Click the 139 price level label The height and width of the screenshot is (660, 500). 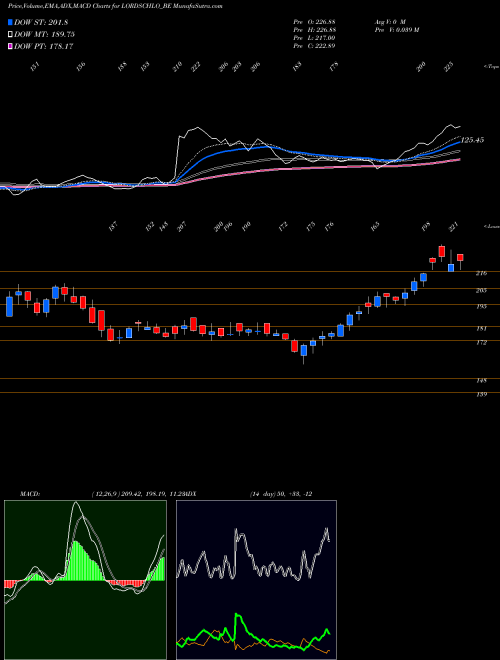[x=481, y=394]
